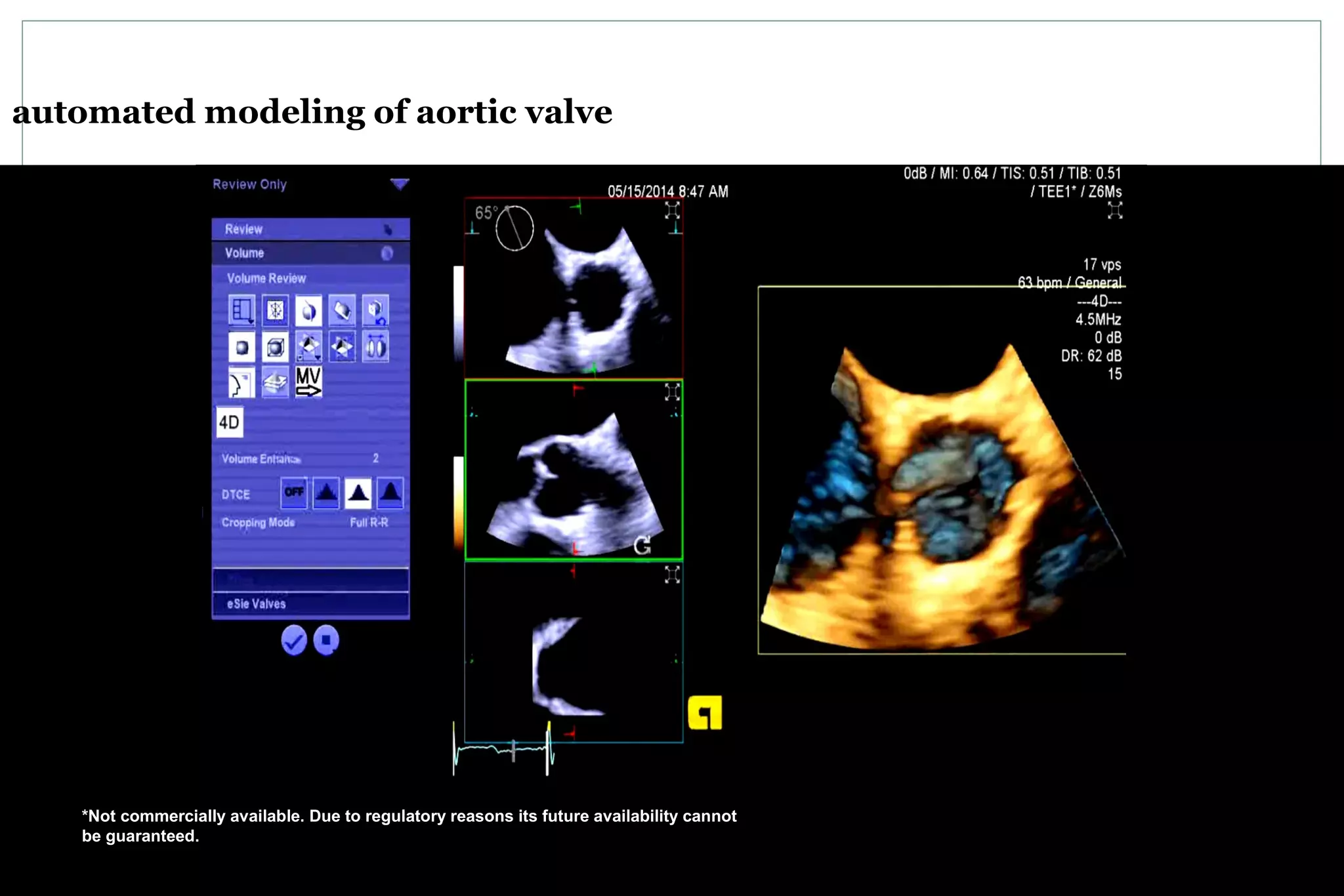
Task: Select the low DTCE level (jagged peak)
Action: click(x=326, y=493)
